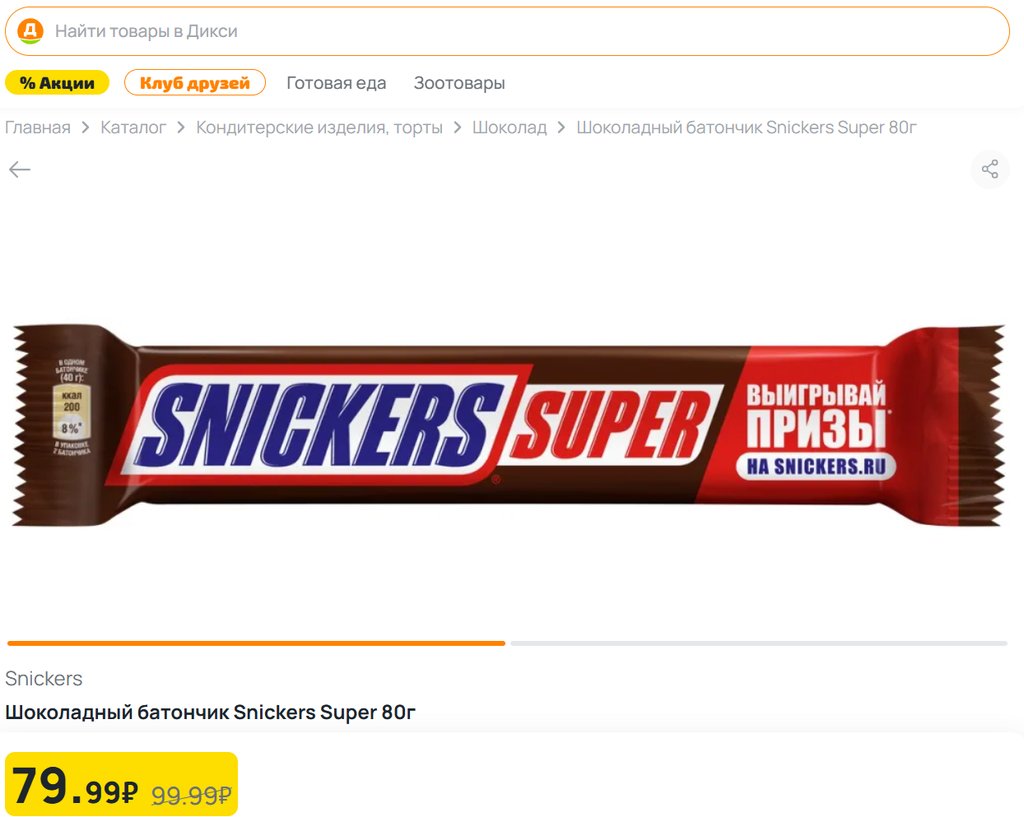This screenshot has width=1024, height=817.
Task: Switch to second image via gray slider segment
Action: point(759,643)
